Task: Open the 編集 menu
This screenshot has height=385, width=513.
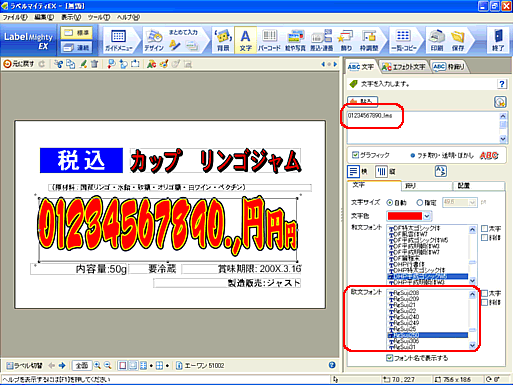Action: pos(44,17)
